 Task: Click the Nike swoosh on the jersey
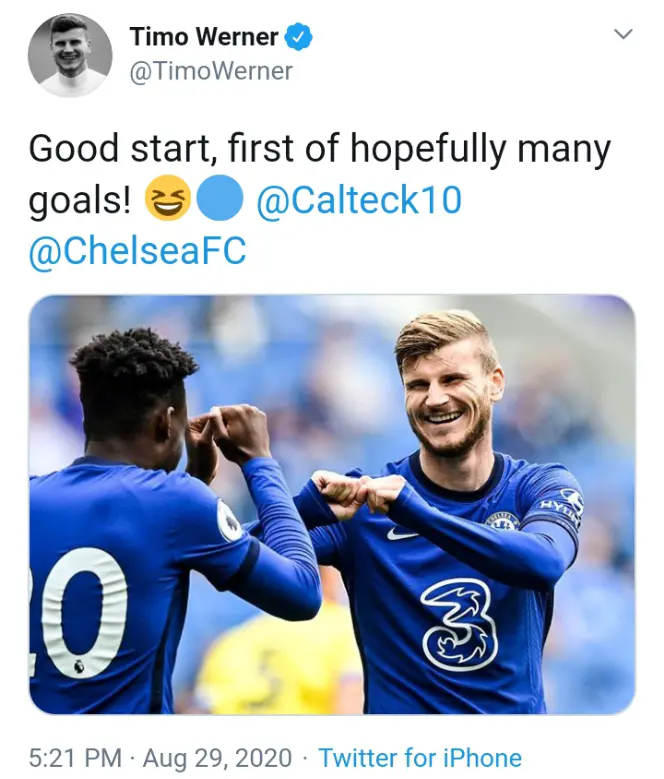coord(402,534)
